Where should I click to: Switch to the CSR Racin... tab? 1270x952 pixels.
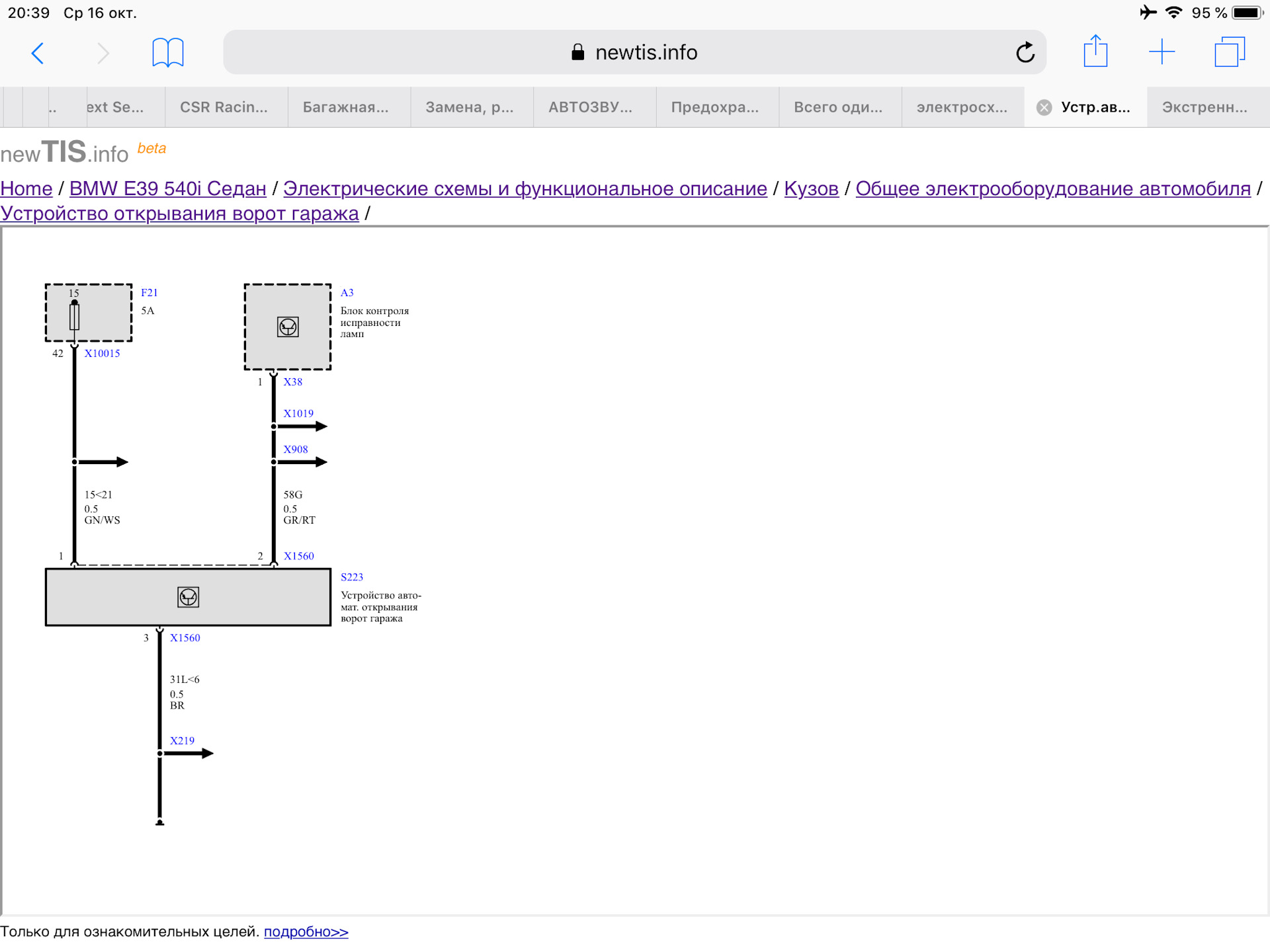pos(224,107)
